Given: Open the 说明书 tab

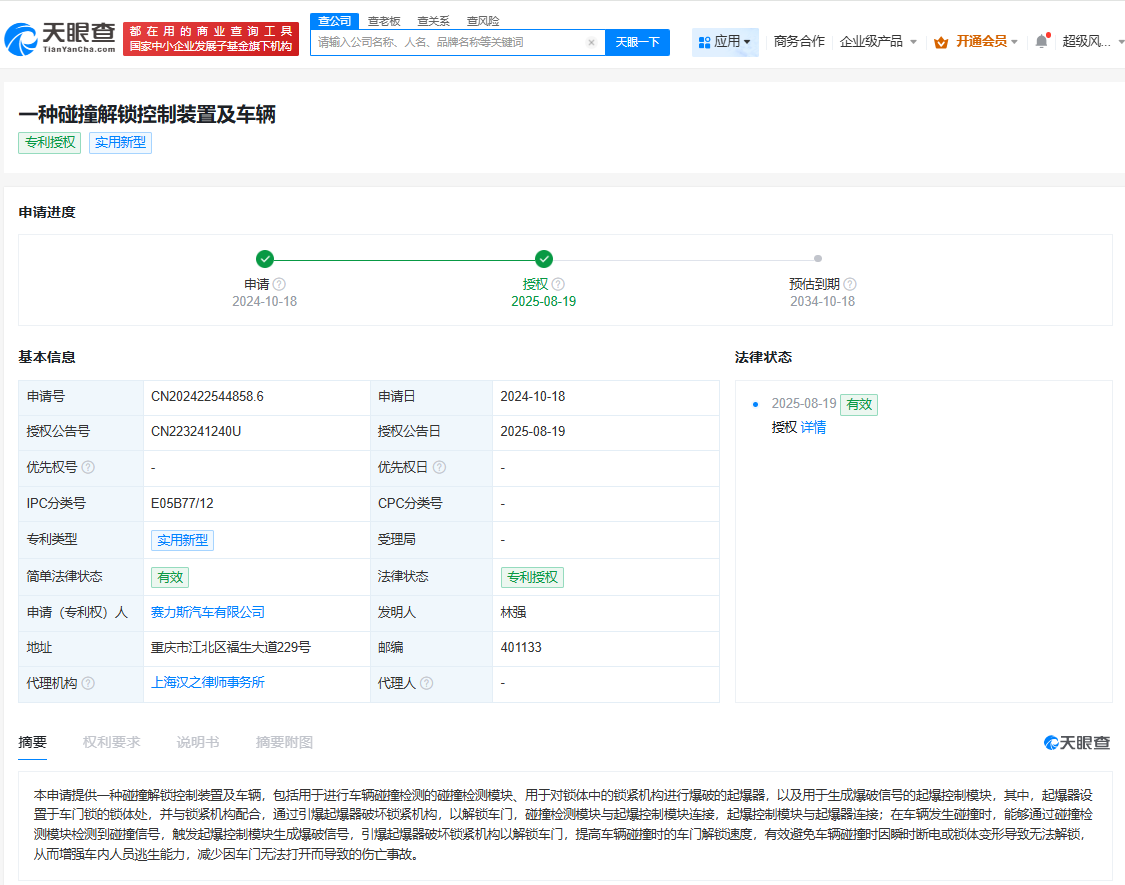Looking at the screenshot, I should [x=197, y=742].
